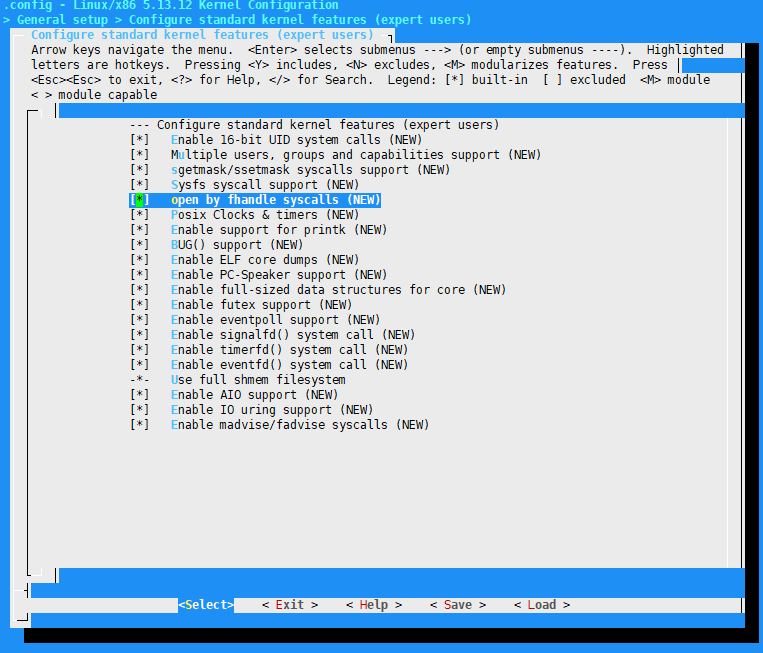
Task: Click 'General setup' in breadcrumb path
Action: pos(62,20)
